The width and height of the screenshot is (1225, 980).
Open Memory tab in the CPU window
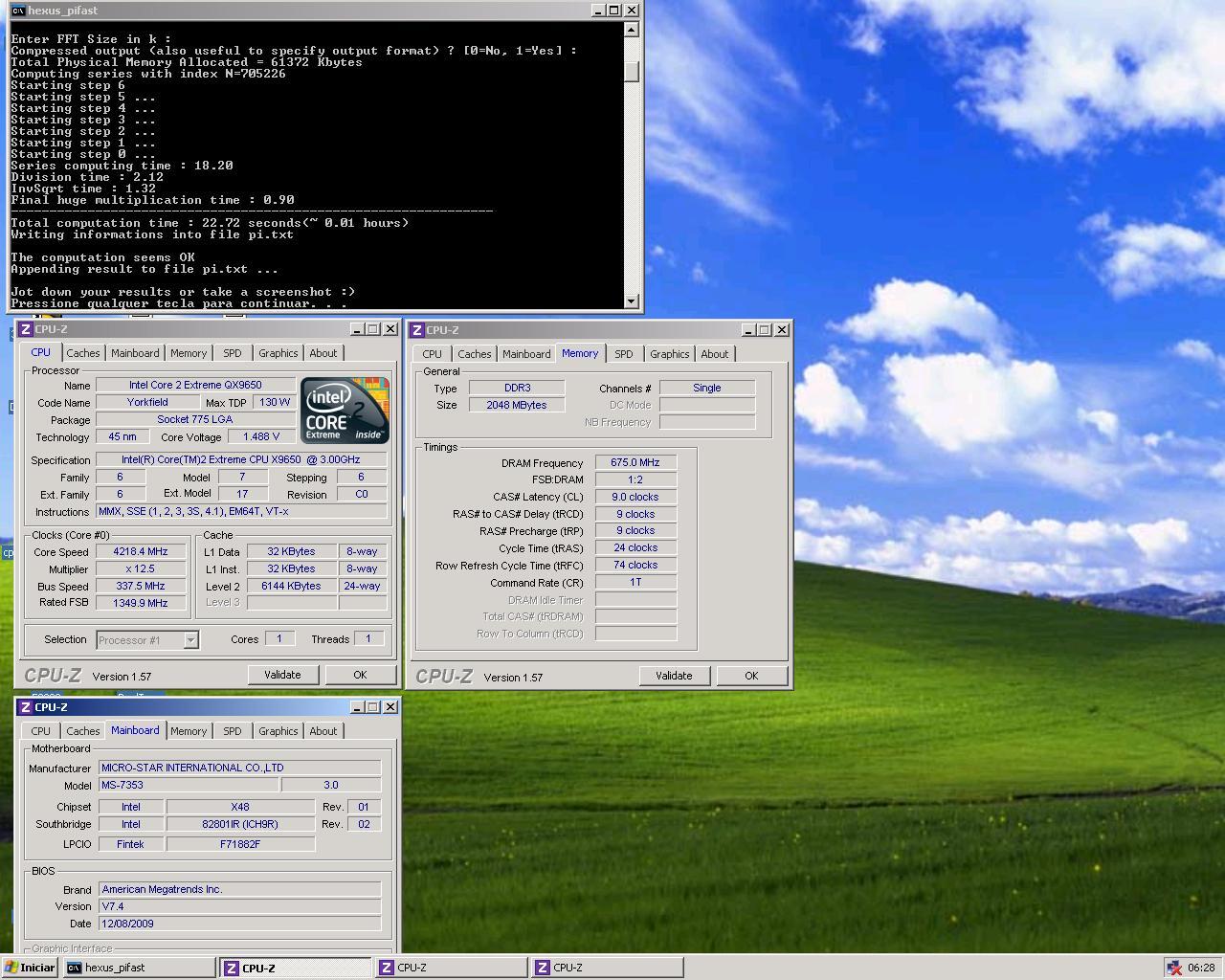click(x=189, y=353)
